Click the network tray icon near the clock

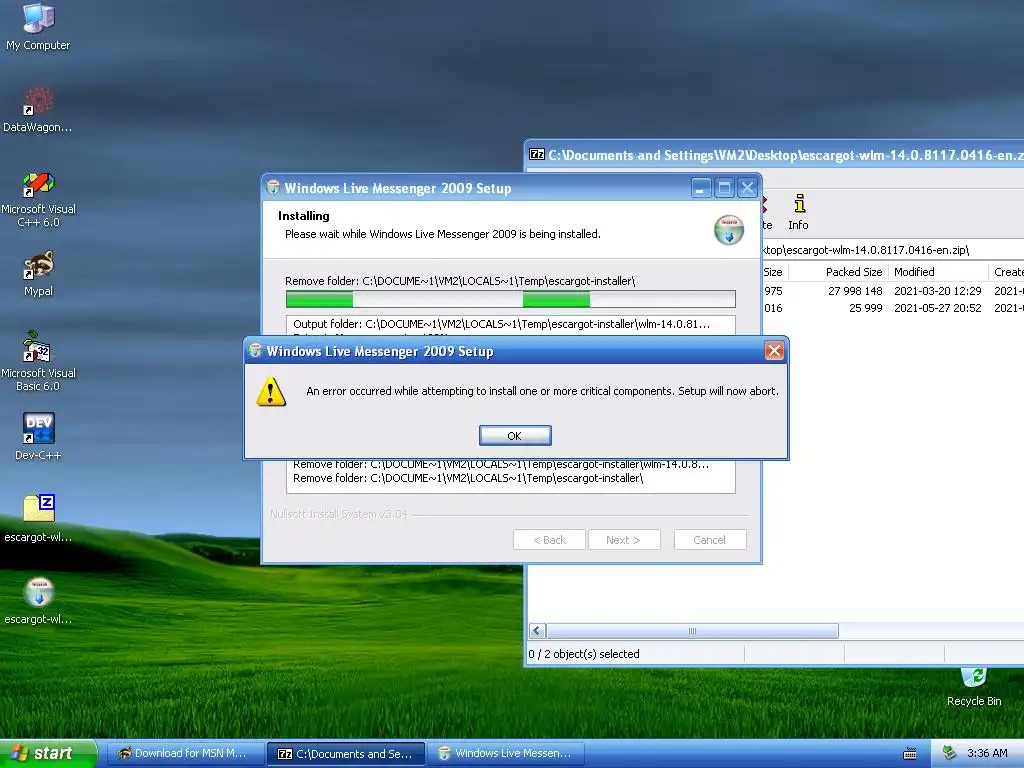point(949,754)
